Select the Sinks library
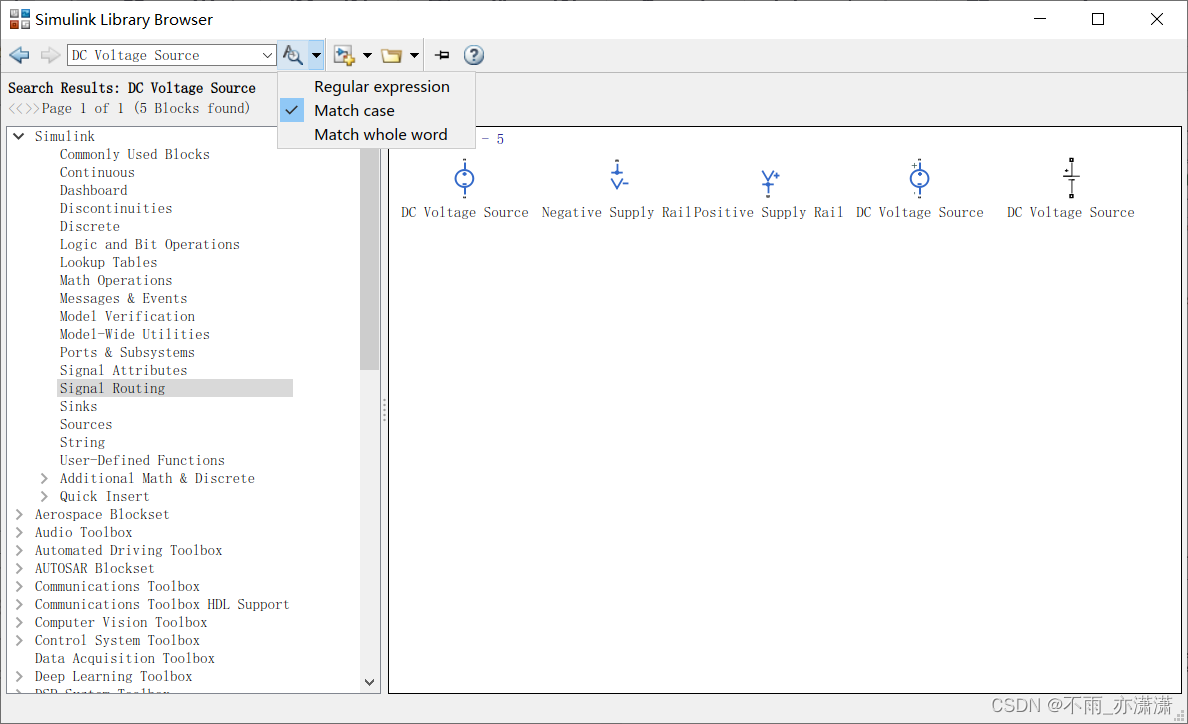The image size is (1188, 724). [x=79, y=407]
